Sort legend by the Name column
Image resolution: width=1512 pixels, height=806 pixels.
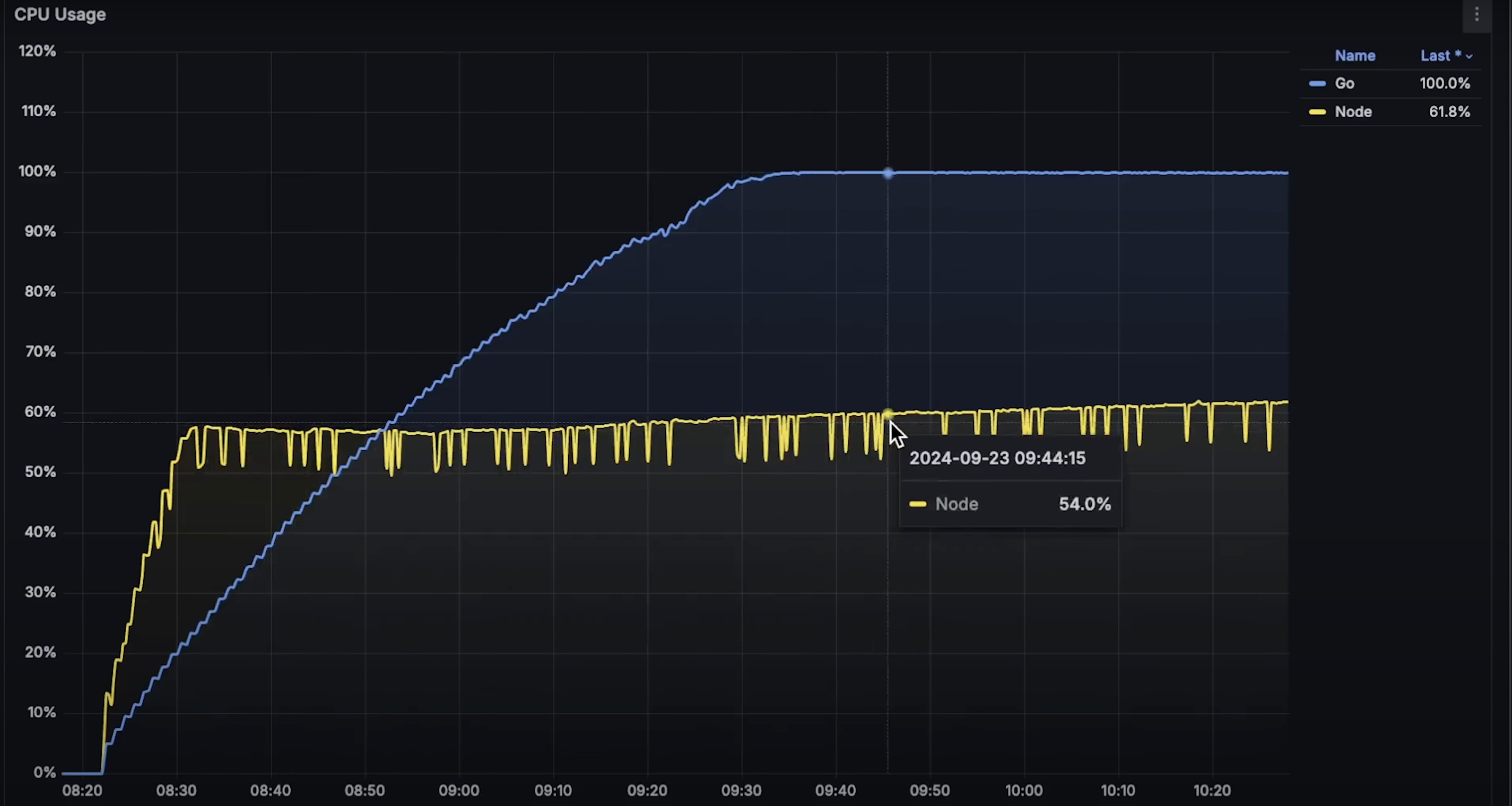tap(1354, 56)
